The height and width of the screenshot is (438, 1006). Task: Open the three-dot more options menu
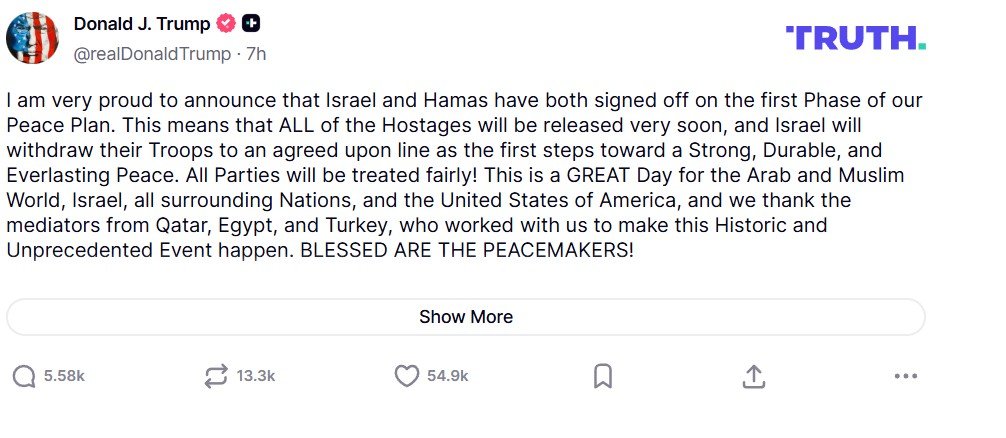coord(905,376)
